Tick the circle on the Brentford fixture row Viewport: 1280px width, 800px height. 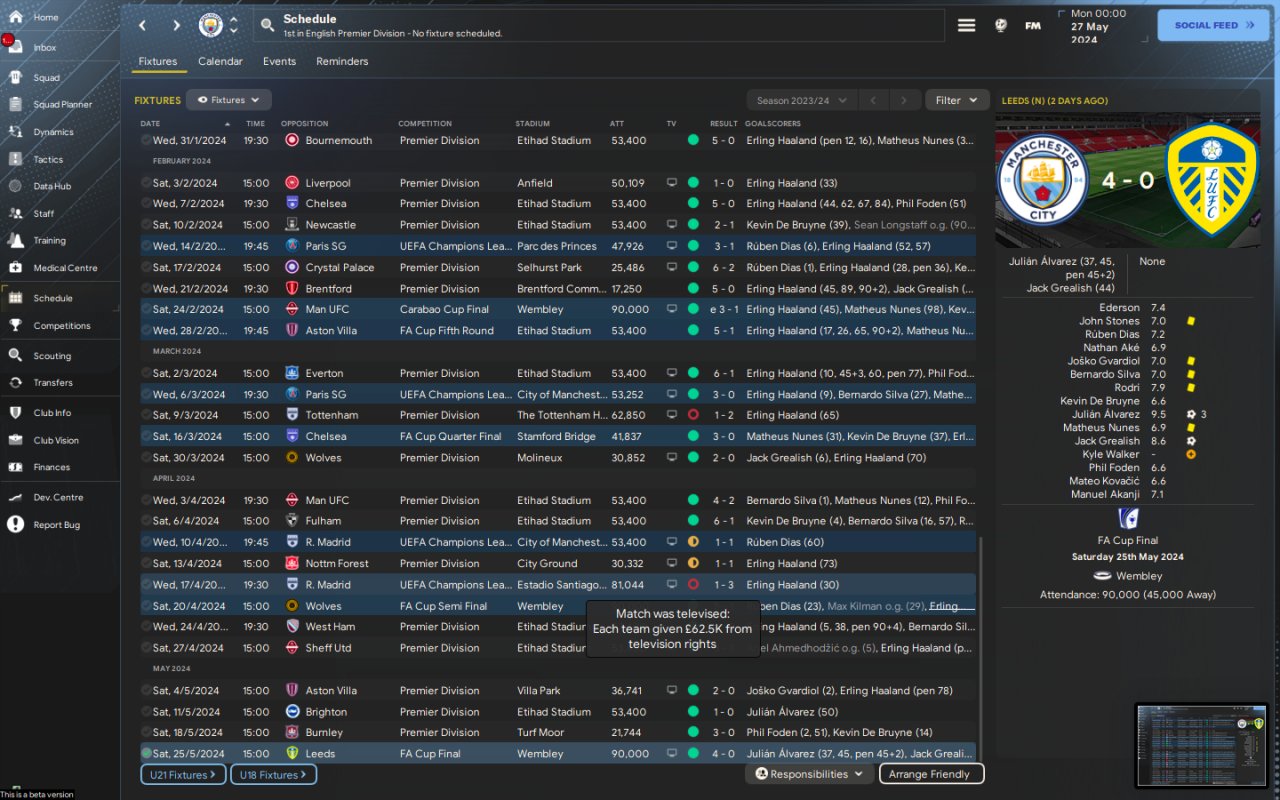147,288
